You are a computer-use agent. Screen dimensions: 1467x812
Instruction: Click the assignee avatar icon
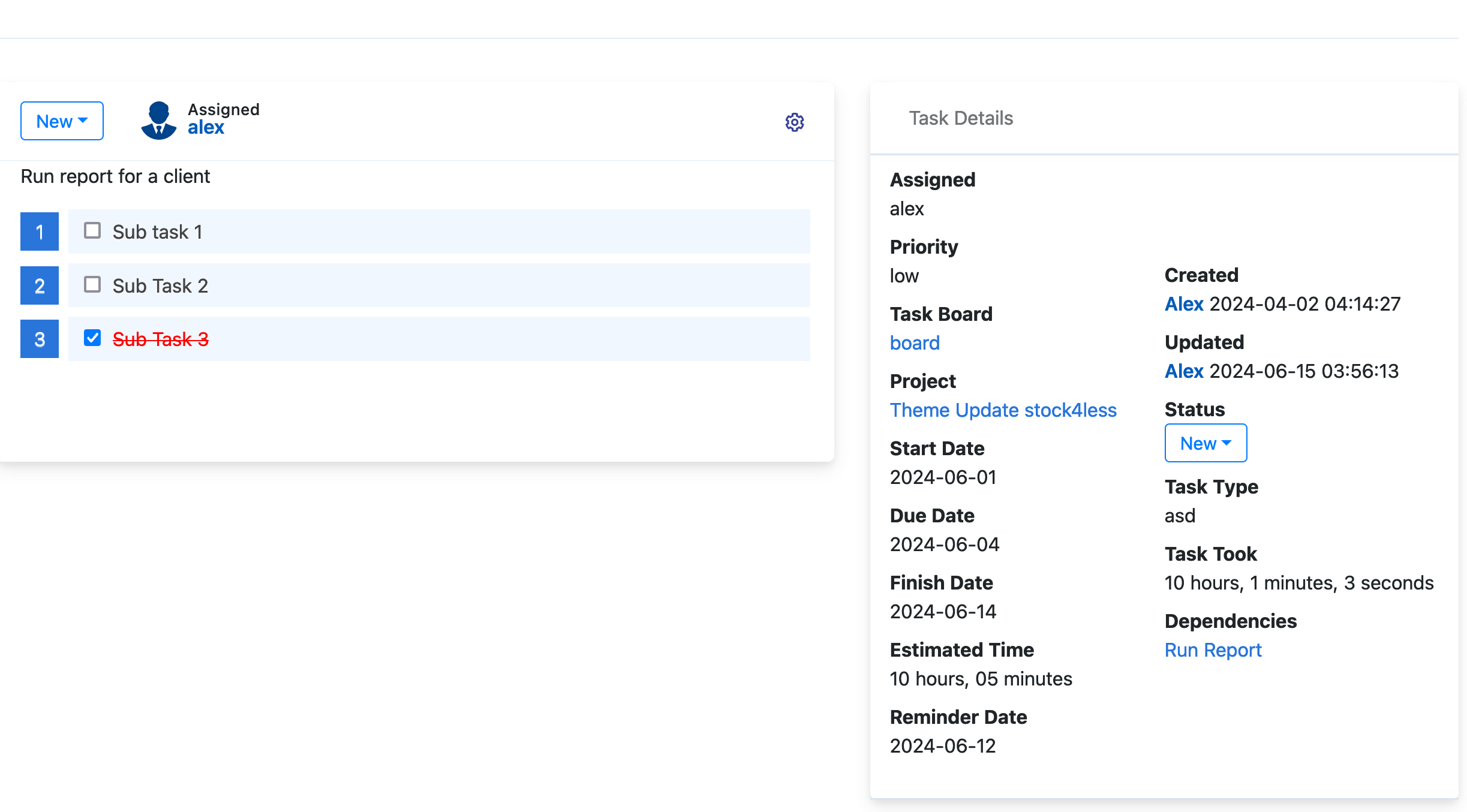[x=160, y=121]
